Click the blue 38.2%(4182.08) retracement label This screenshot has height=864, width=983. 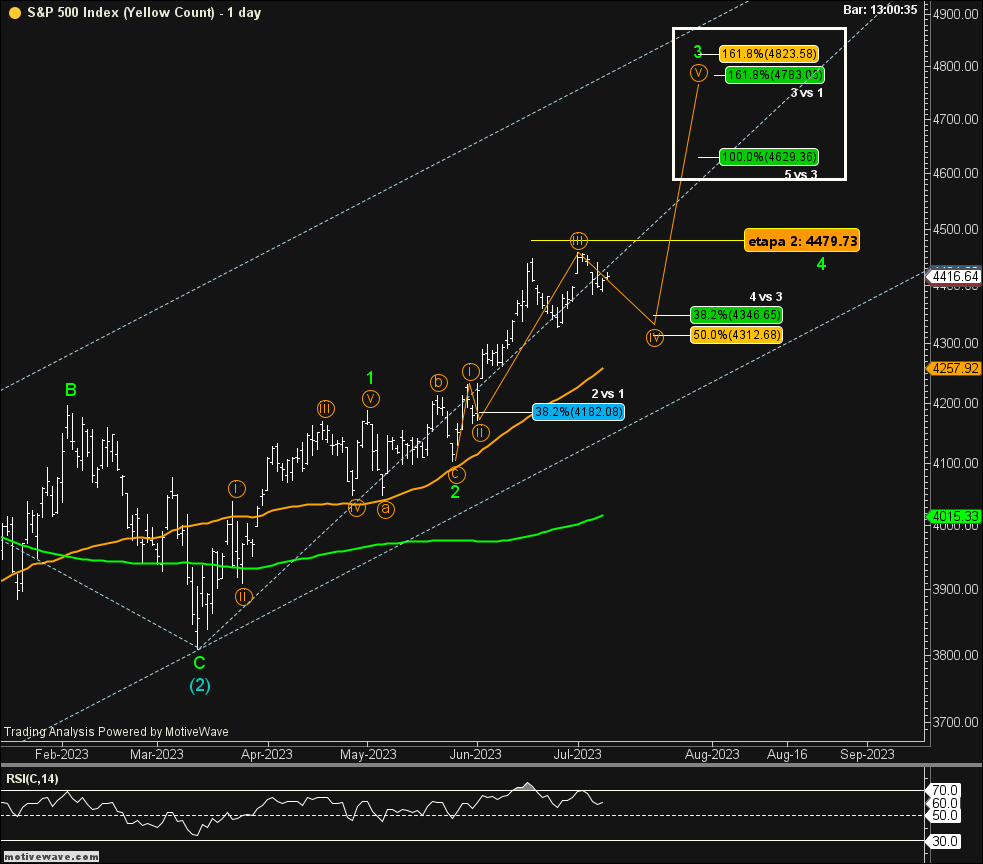pos(578,412)
